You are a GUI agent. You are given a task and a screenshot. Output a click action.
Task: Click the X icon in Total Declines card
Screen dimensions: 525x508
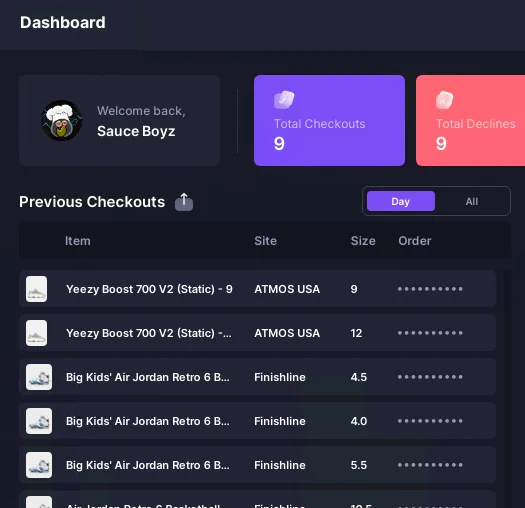point(444,100)
